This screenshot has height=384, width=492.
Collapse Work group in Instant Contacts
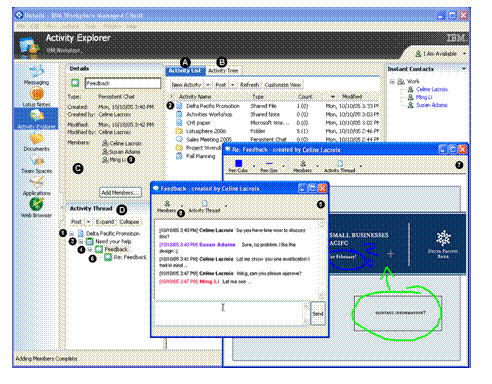point(392,81)
